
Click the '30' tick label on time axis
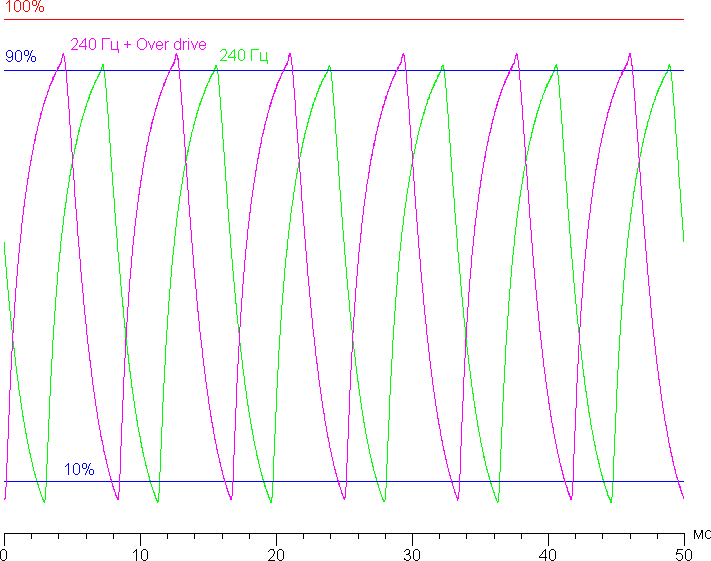(x=412, y=555)
